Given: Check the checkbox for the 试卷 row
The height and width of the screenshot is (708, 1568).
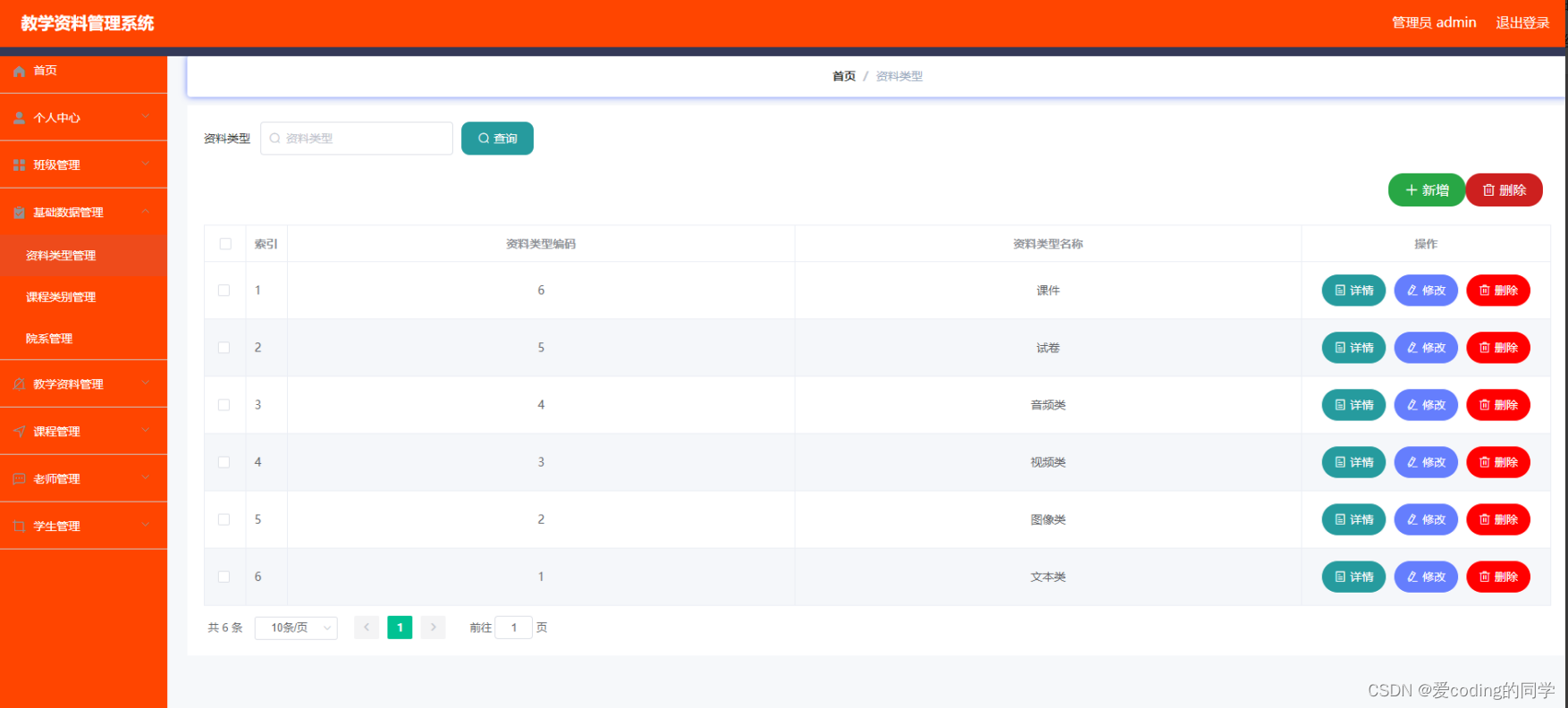Looking at the screenshot, I should click(x=224, y=348).
